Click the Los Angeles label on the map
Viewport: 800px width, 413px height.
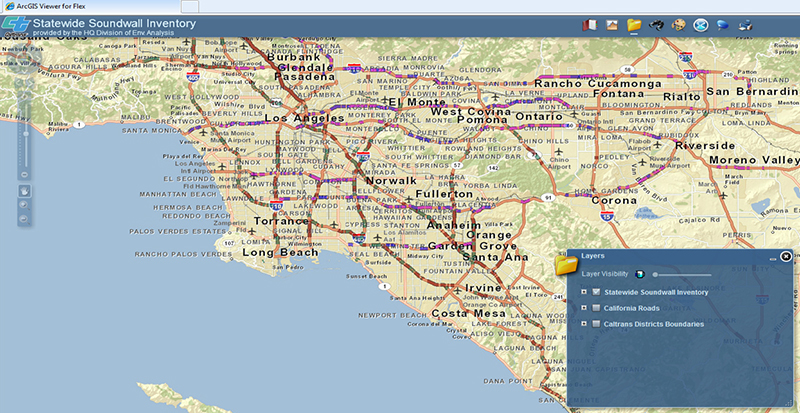click(x=305, y=118)
